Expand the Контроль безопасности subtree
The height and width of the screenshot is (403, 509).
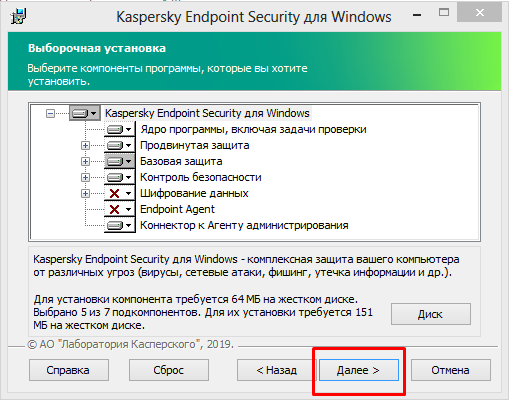pos(85,178)
